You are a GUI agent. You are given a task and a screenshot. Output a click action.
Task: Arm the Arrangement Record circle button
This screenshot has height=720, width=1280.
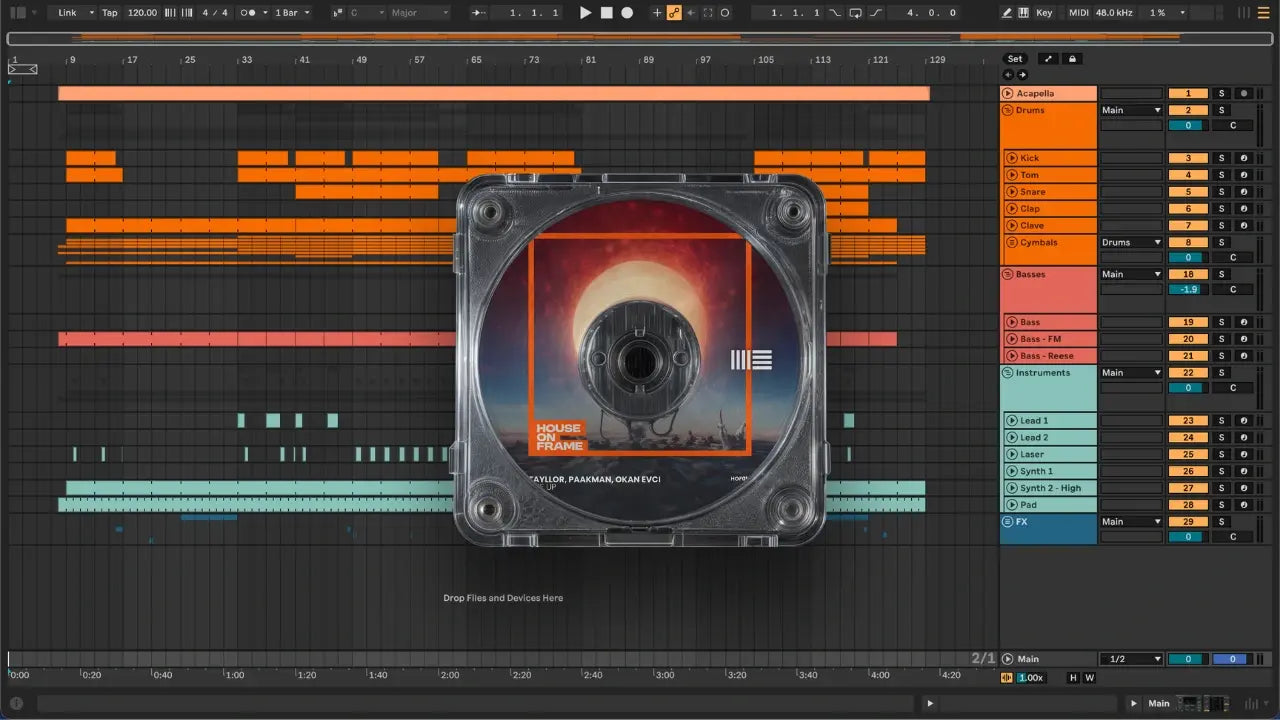(627, 13)
